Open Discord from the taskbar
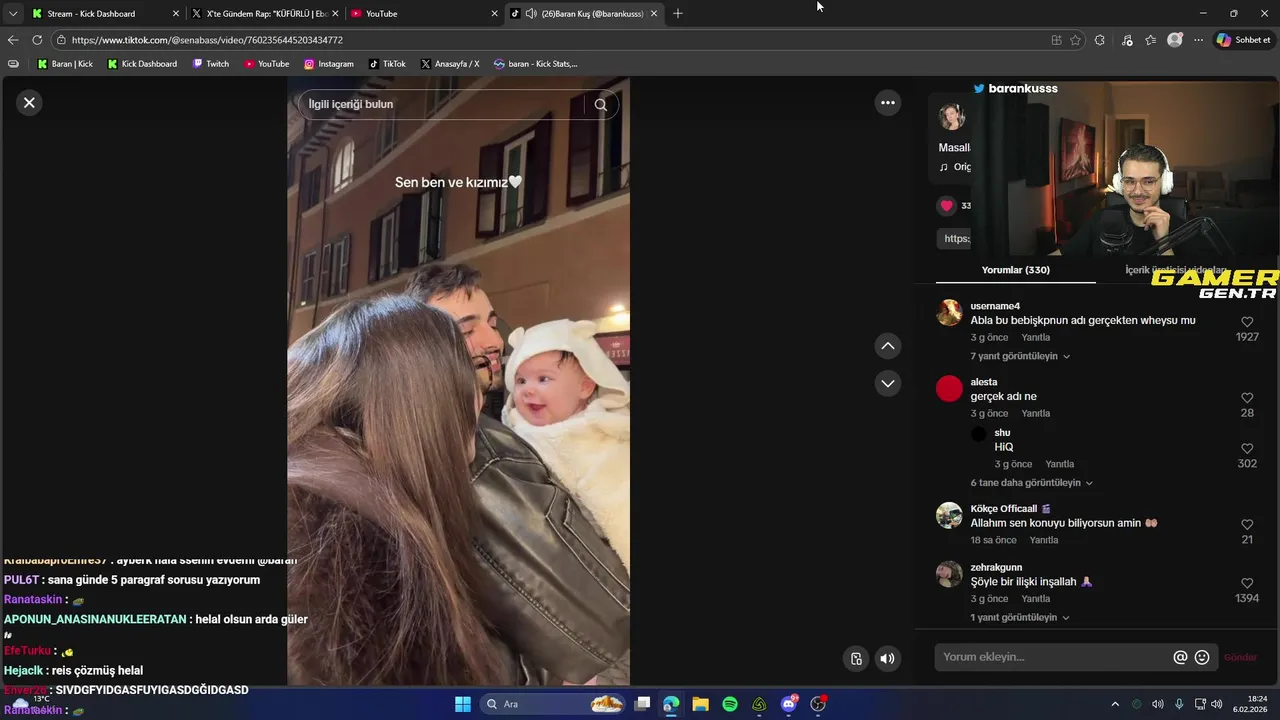1280x720 pixels. pos(789,704)
